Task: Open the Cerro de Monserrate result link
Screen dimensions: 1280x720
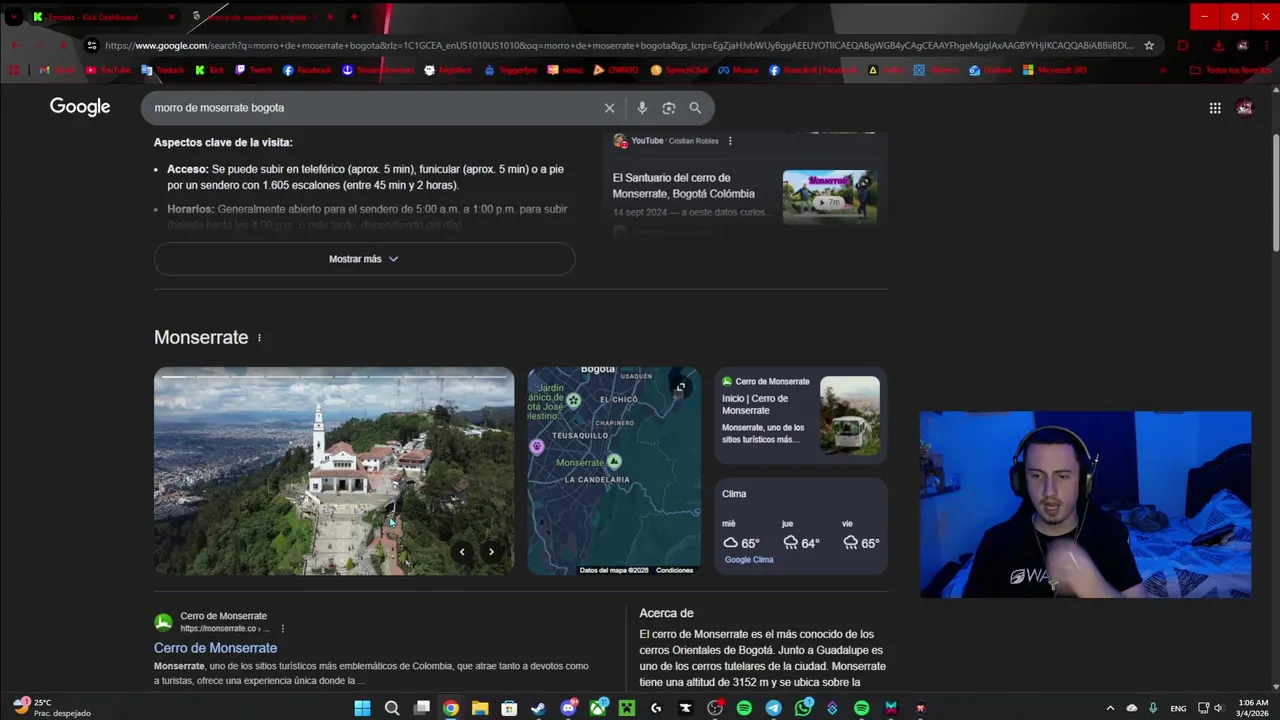Action: 215,648
